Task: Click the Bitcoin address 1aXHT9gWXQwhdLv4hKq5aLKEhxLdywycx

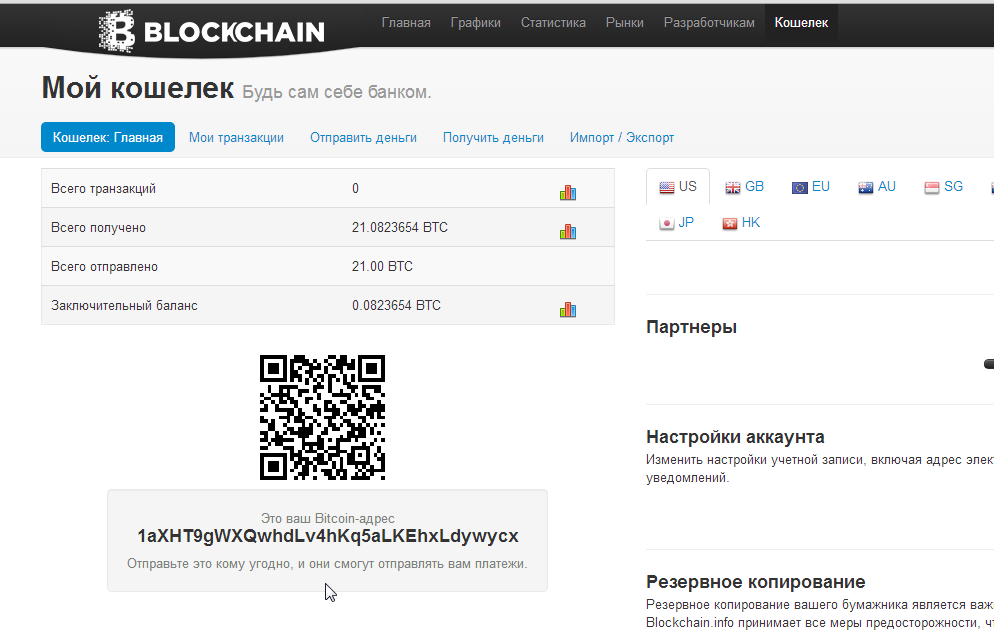Action: (x=328, y=536)
